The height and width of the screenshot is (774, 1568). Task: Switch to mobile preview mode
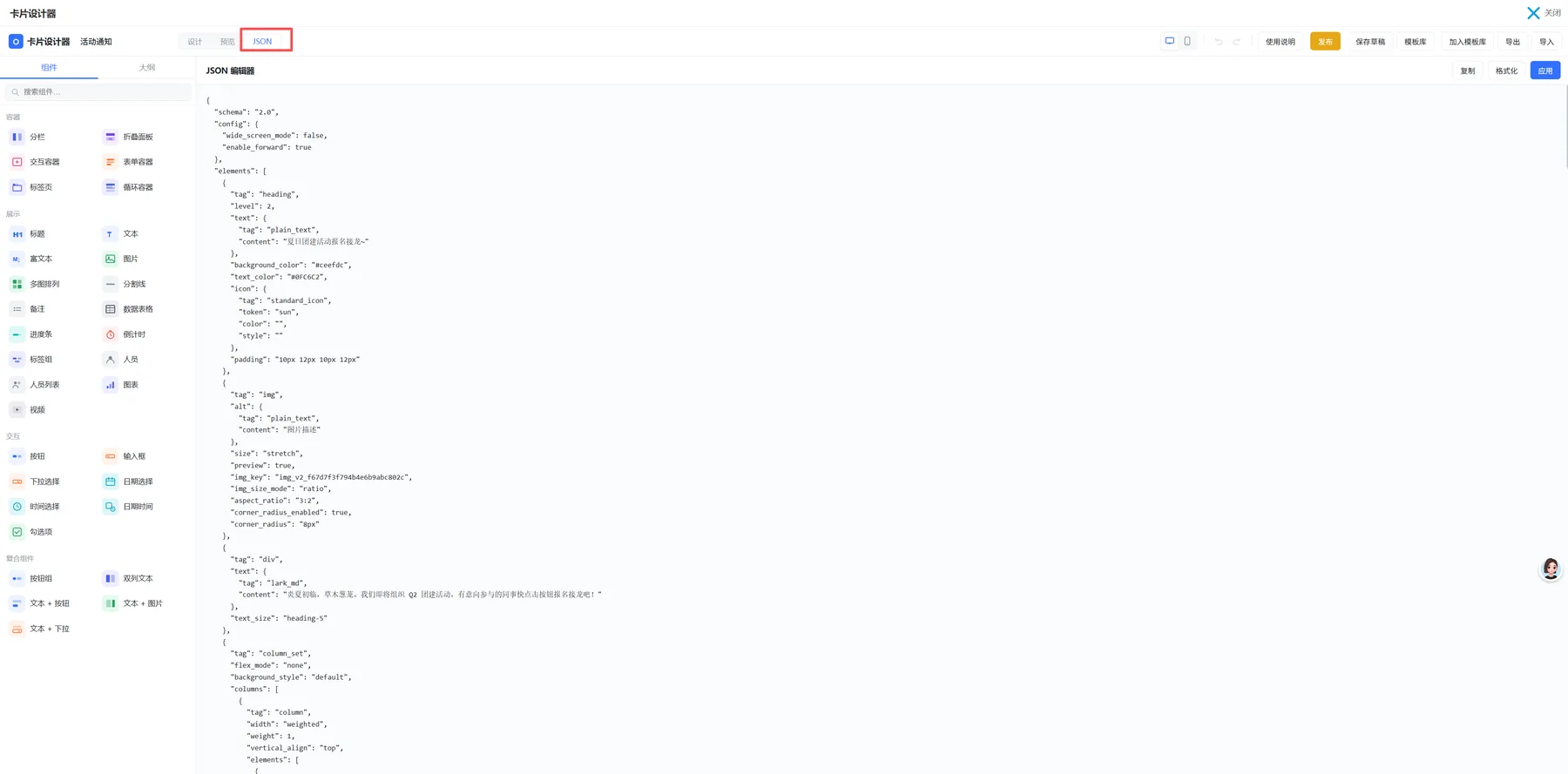click(x=1187, y=41)
